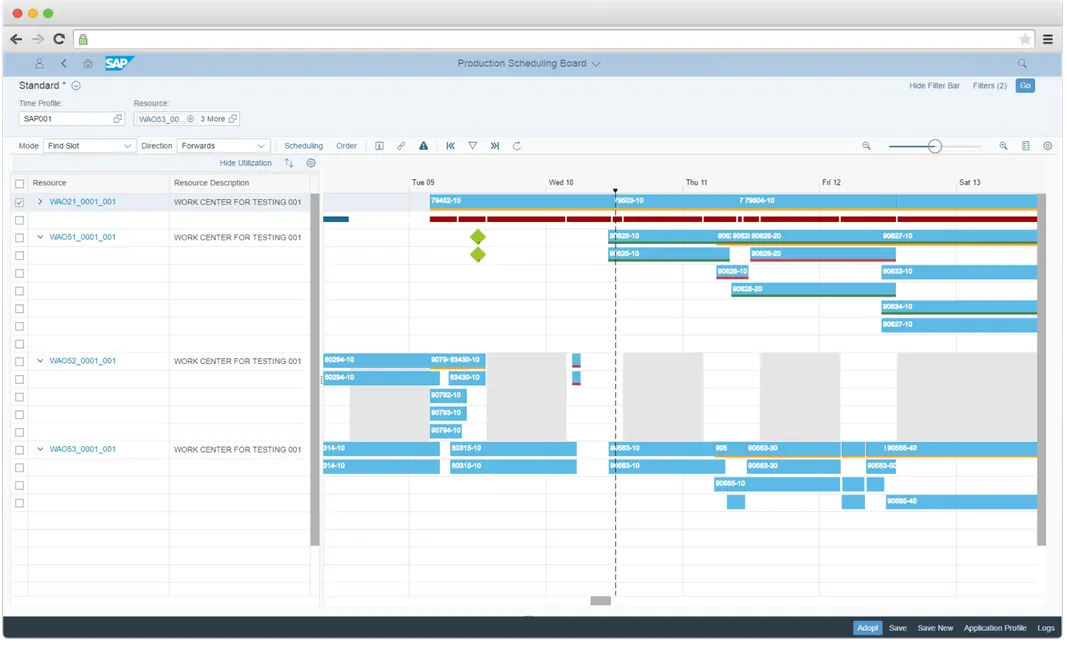Zoom in the Gantt chart
Screen dimensions: 1067x646
click(1003, 146)
